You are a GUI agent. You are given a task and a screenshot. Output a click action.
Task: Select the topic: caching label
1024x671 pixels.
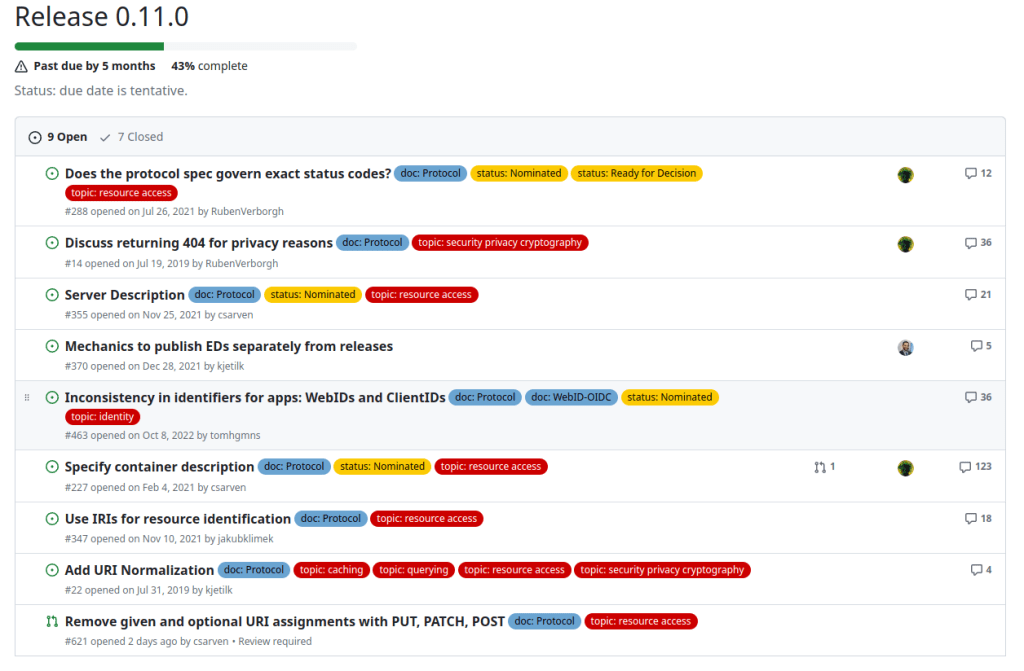pyautogui.click(x=331, y=570)
